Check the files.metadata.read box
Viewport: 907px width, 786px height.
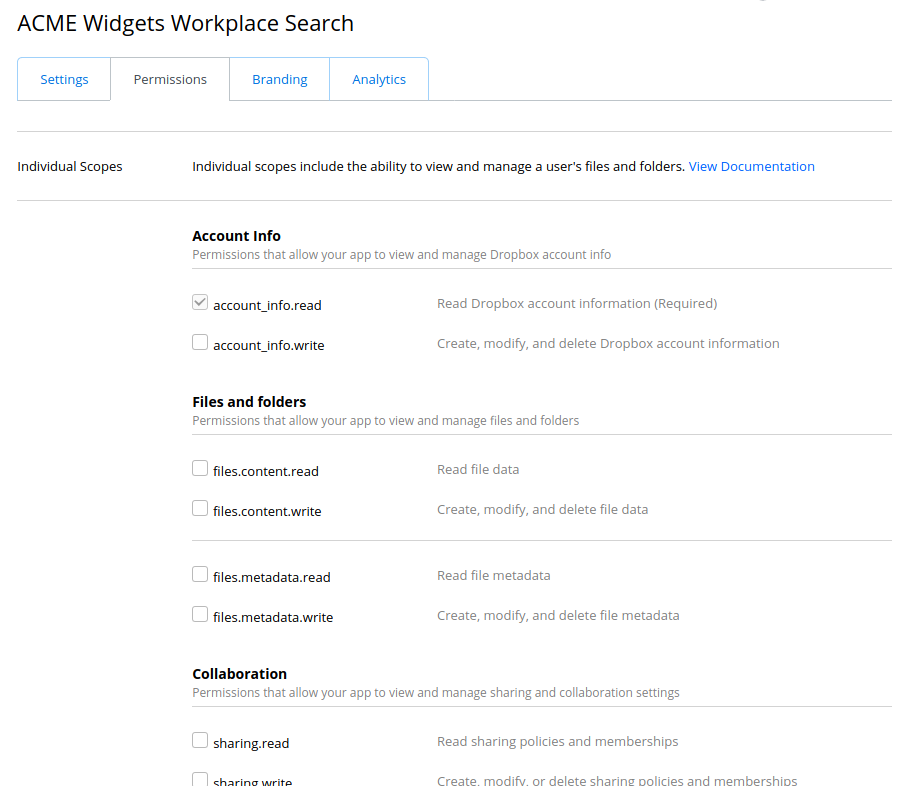coord(199,573)
